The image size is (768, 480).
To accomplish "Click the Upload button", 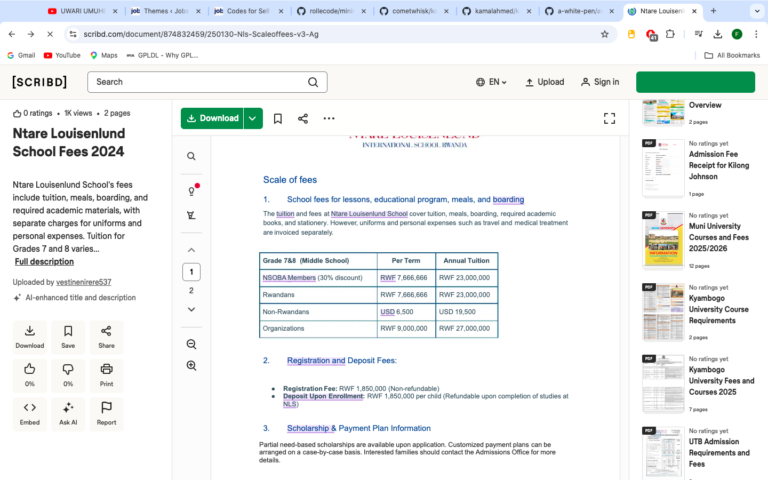I will pyautogui.click(x=545, y=82).
